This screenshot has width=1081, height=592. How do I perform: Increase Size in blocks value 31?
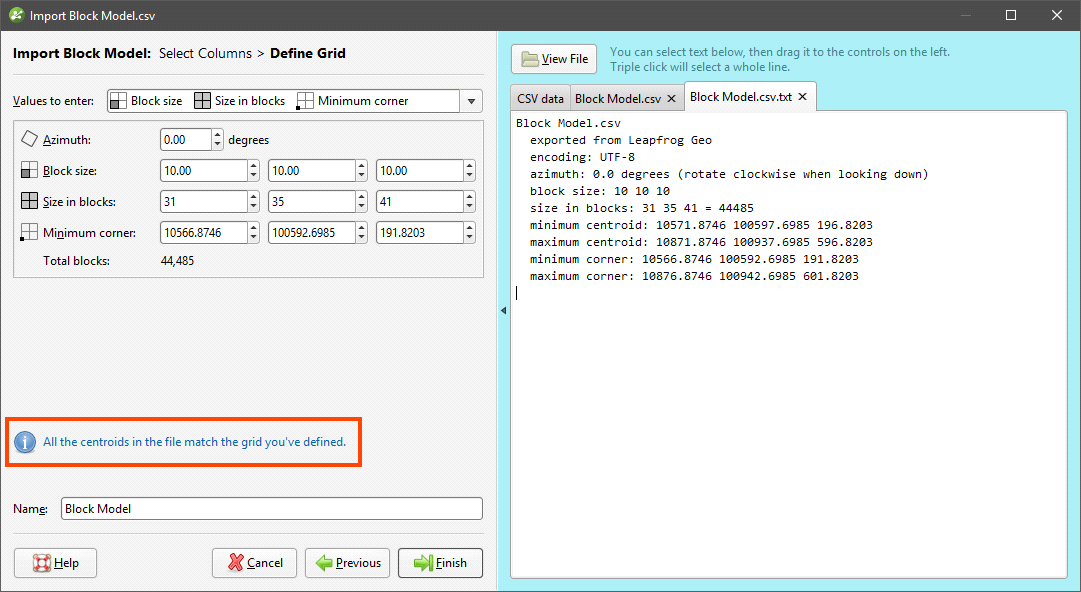coord(254,196)
